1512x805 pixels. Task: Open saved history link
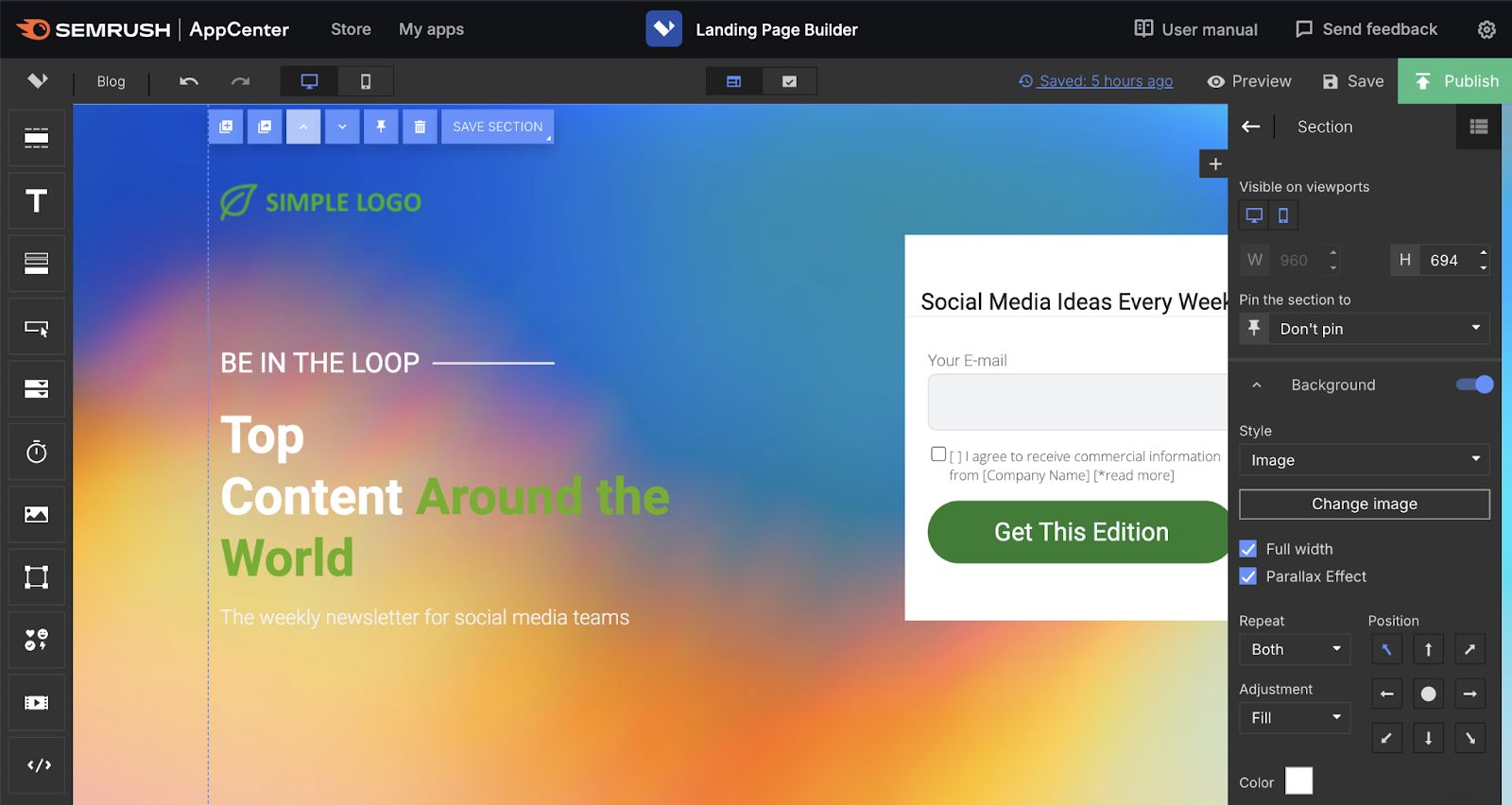[x=1096, y=81]
